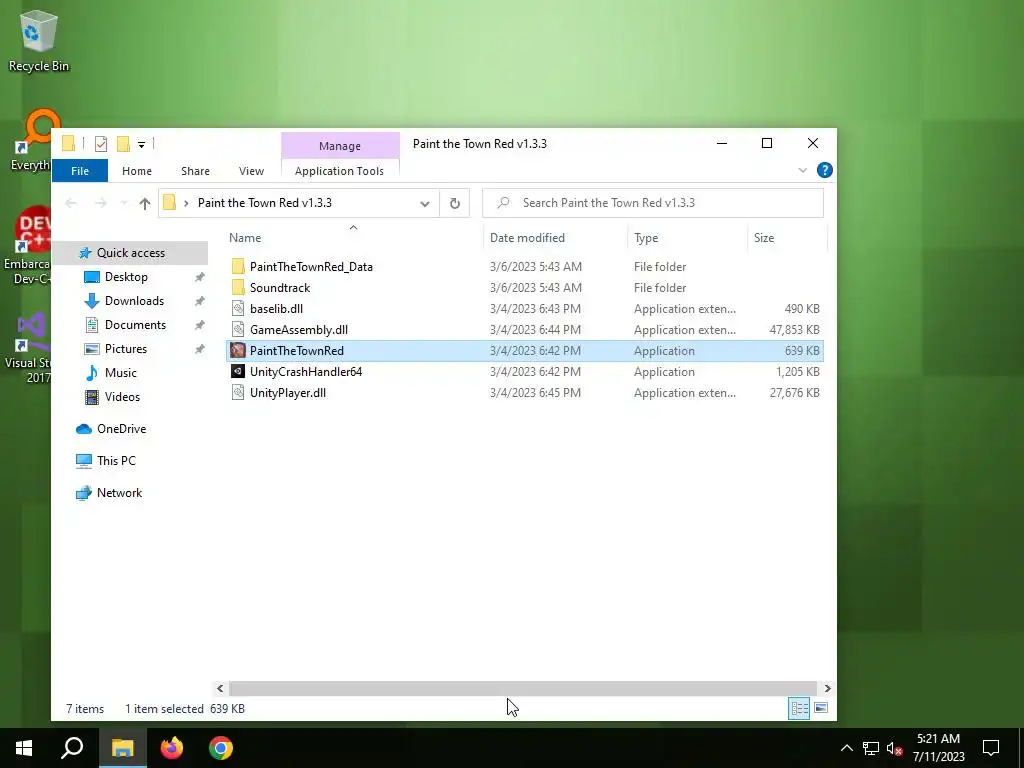Select the GameAssembly.dll file
Viewport: 1024px width, 768px height.
298,330
